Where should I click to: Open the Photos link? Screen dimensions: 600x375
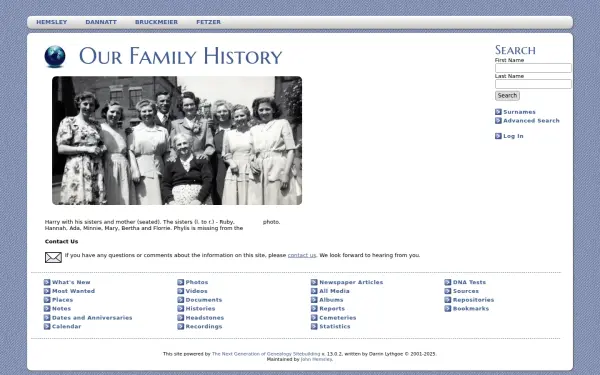[x=197, y=282]
